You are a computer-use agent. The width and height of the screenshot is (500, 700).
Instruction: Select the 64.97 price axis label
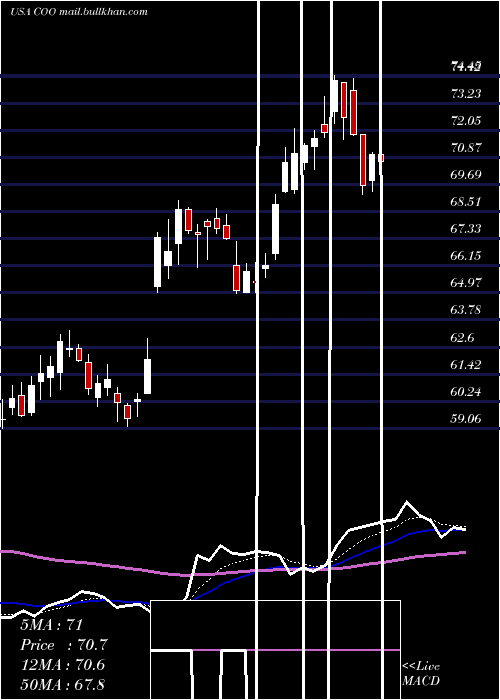tap(467, 283)
